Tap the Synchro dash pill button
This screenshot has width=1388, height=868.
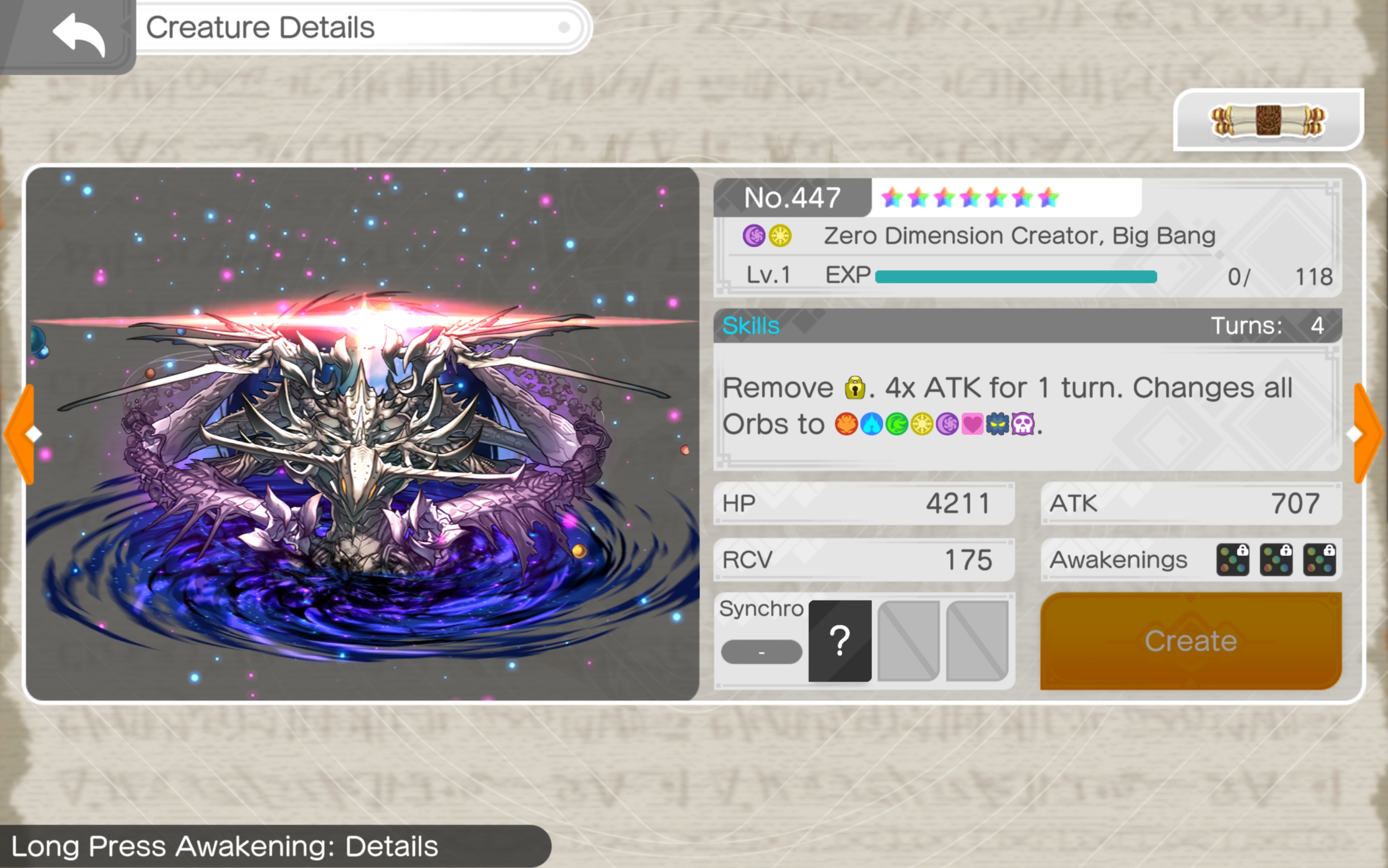761,652
